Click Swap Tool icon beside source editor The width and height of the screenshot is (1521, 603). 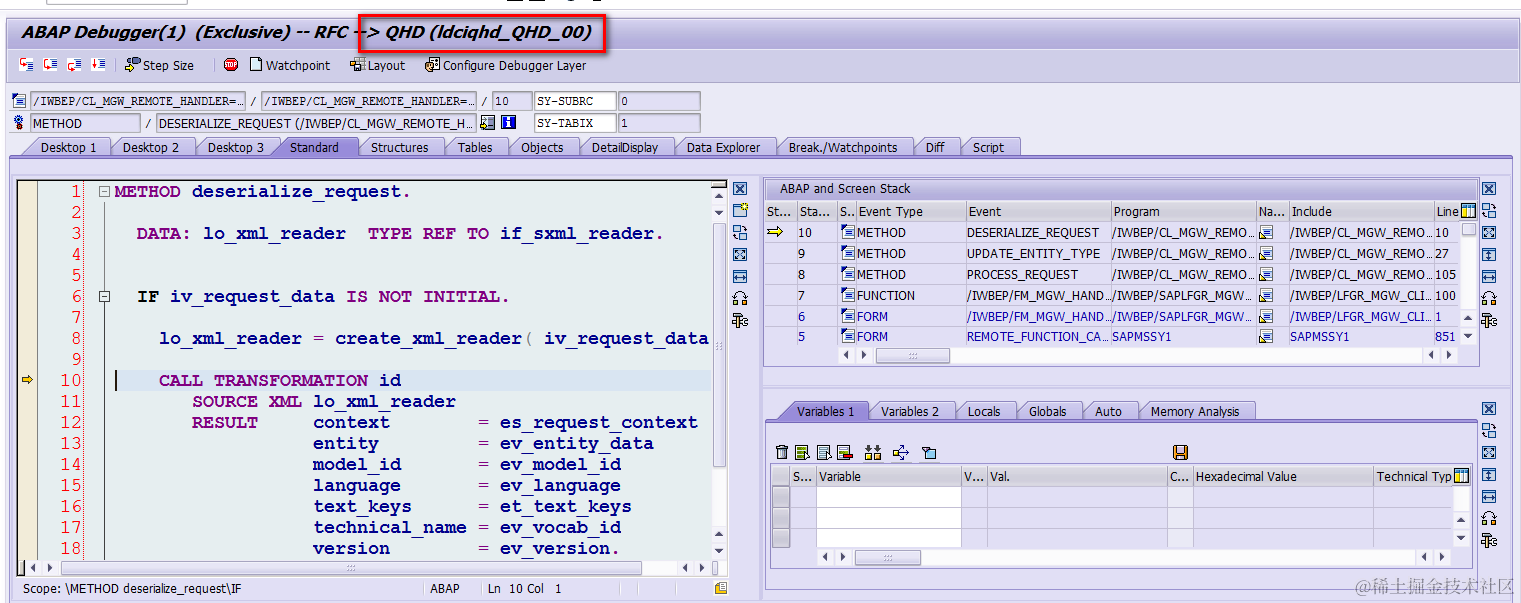point(740,232)
